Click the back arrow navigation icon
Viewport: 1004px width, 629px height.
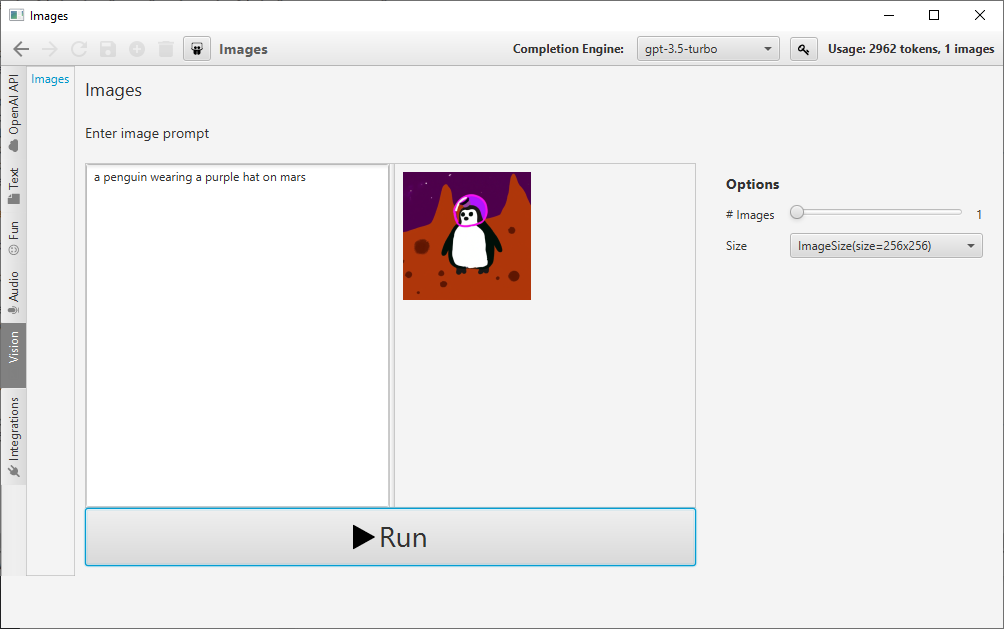pyautogui.click(x=21, y=49)
